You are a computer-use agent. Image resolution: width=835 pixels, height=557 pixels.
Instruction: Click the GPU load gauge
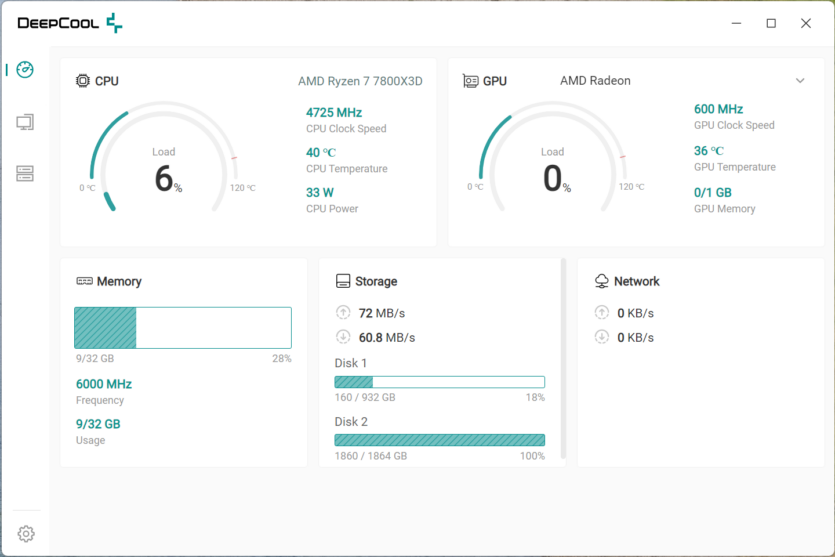point(553,157)
